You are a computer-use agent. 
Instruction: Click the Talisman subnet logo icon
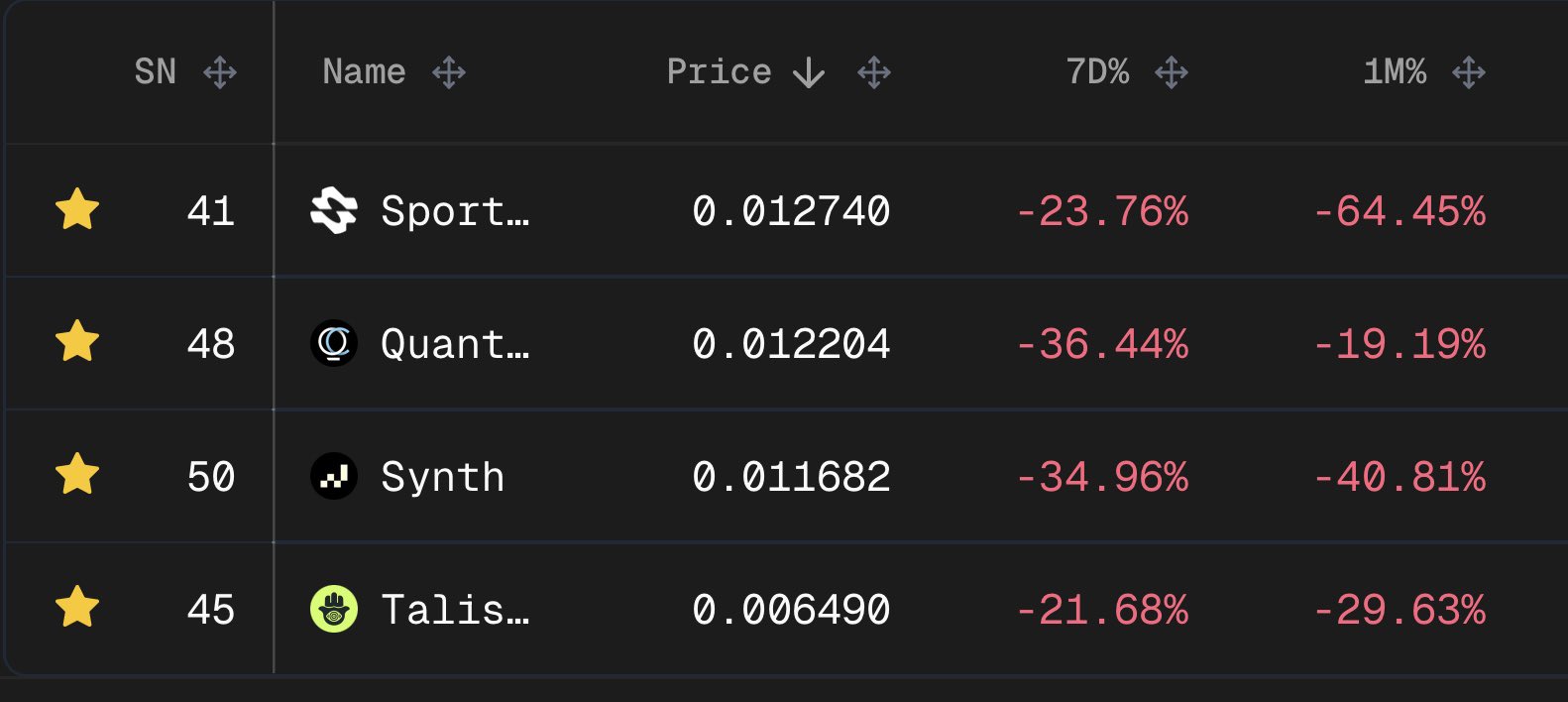333,609
